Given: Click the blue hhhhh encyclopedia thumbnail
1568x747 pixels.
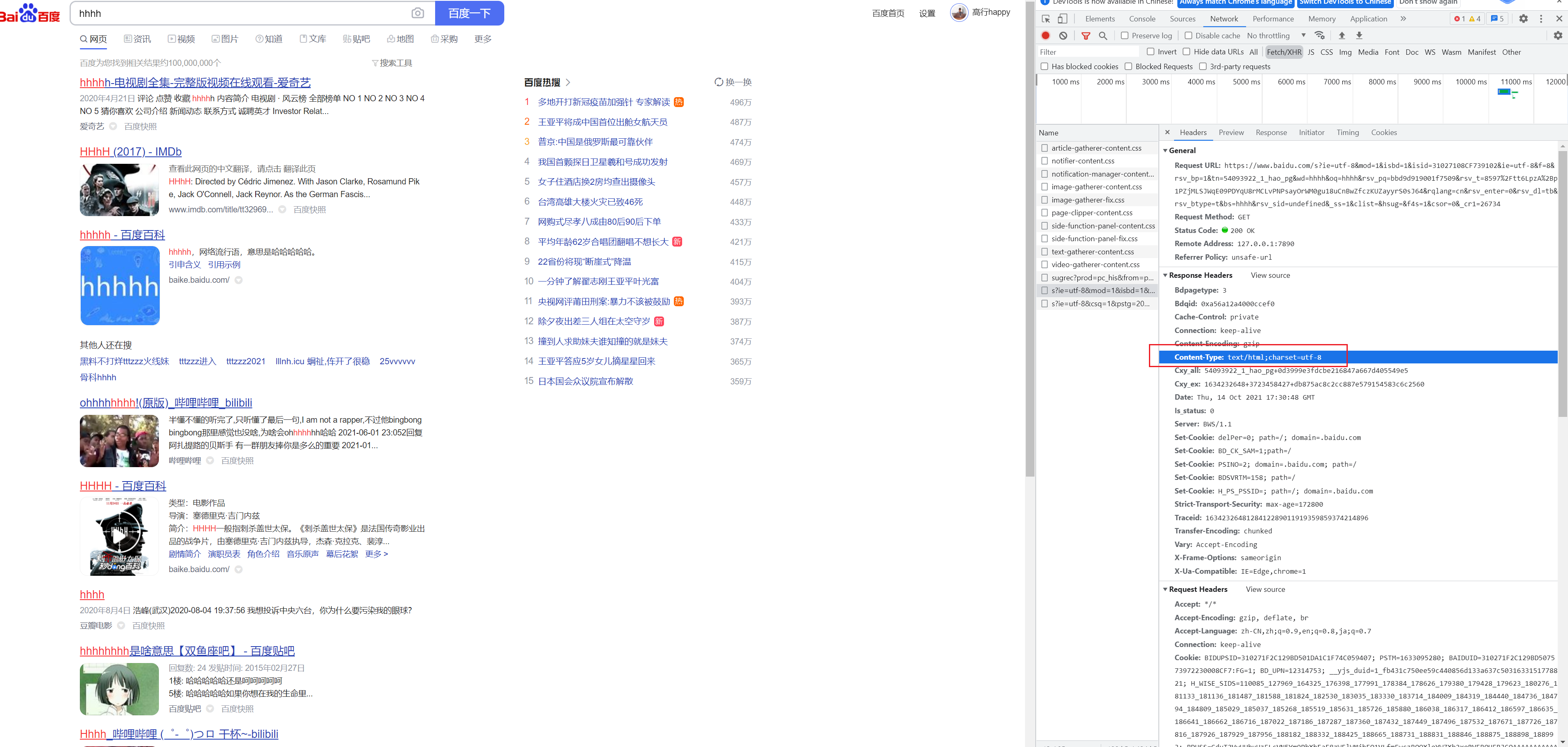Looking at the screenshot, I should pos(119,286).
